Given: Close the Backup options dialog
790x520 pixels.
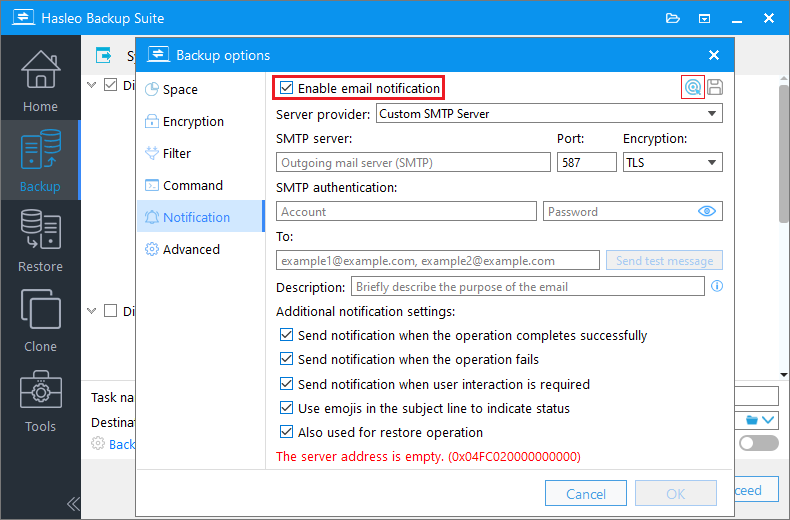Looking at the screenshot, I should tap(714, 55).
